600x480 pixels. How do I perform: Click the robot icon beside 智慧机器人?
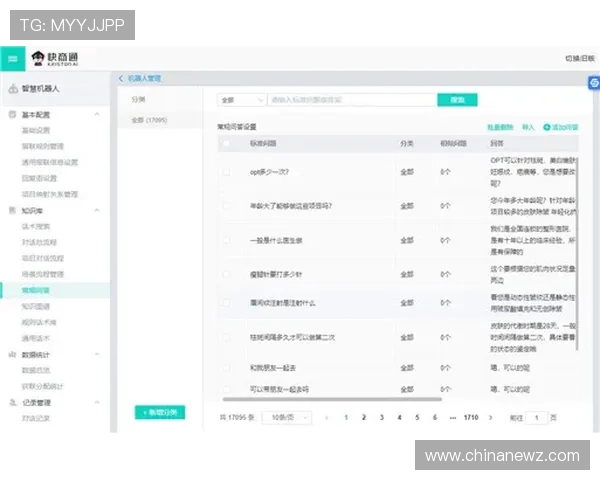(x=13, y=89)
